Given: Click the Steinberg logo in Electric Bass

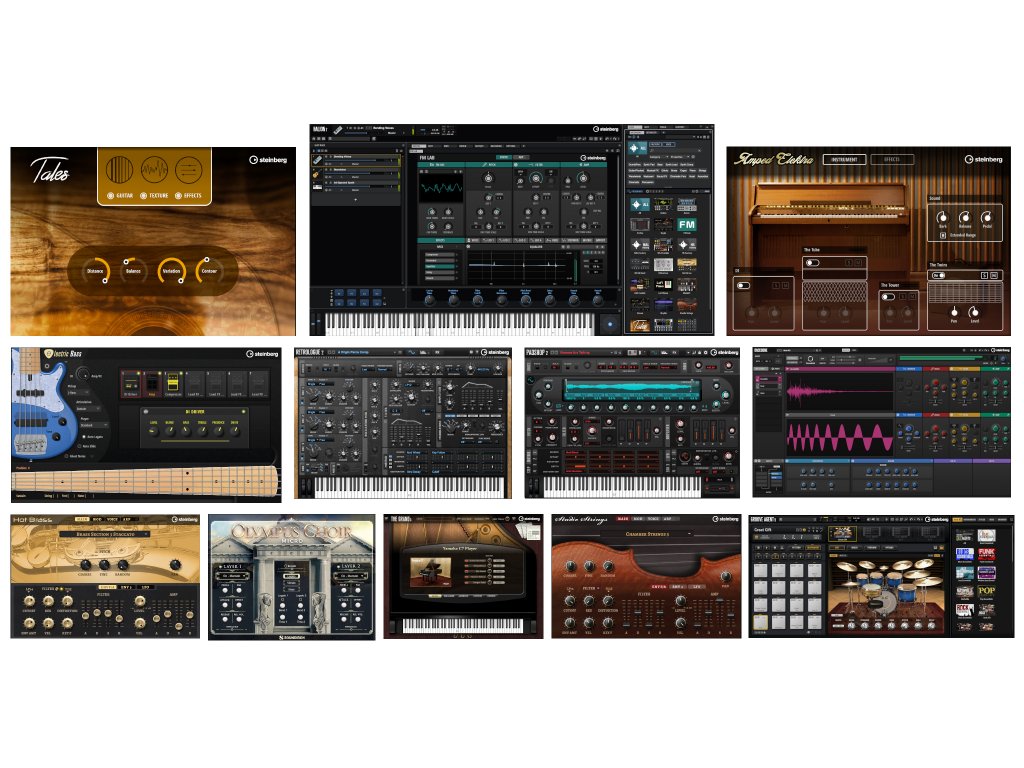Looking at the screenshot, I should coord(262,354).
